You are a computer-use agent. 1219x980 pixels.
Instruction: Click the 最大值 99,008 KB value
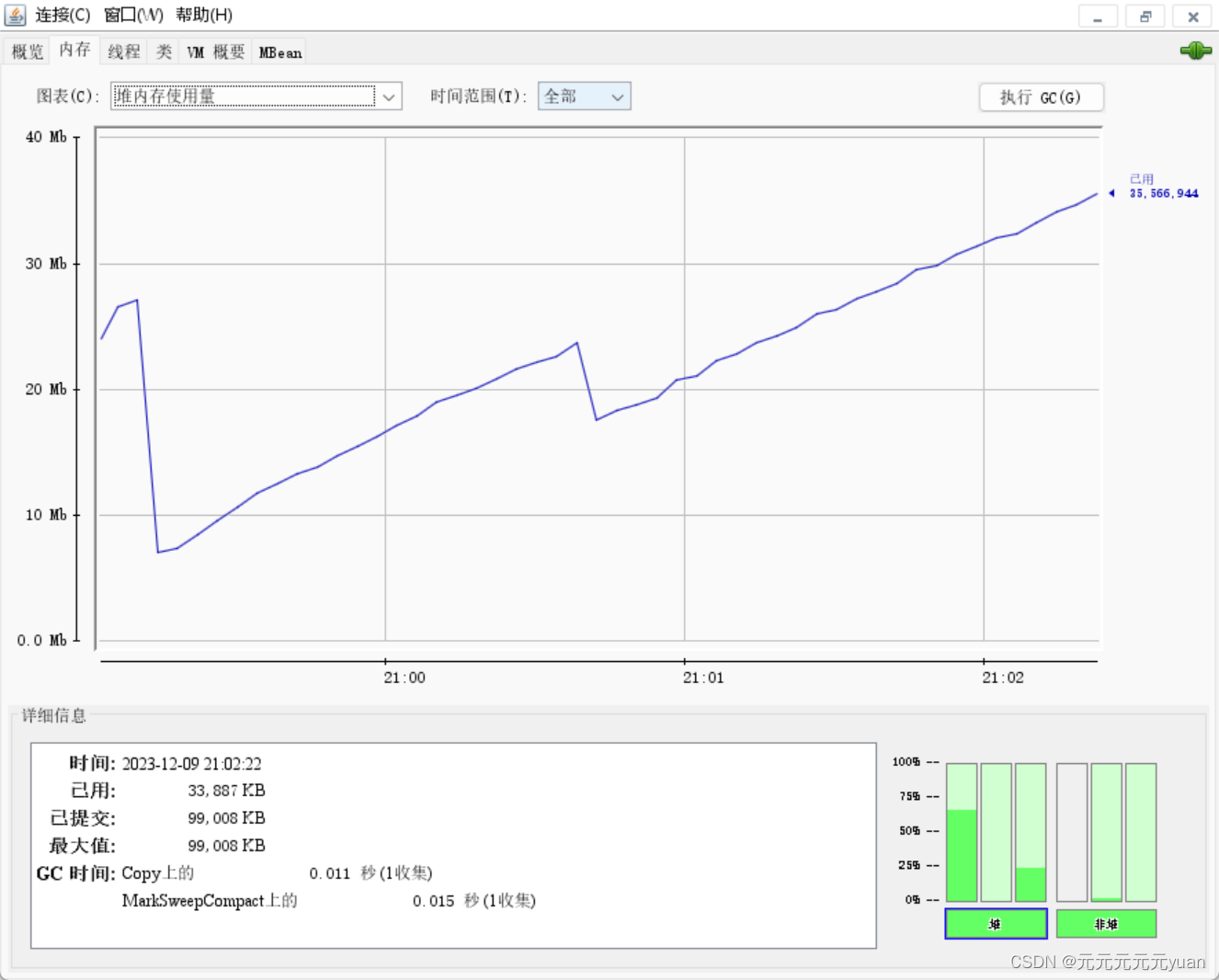pos(226,846)
